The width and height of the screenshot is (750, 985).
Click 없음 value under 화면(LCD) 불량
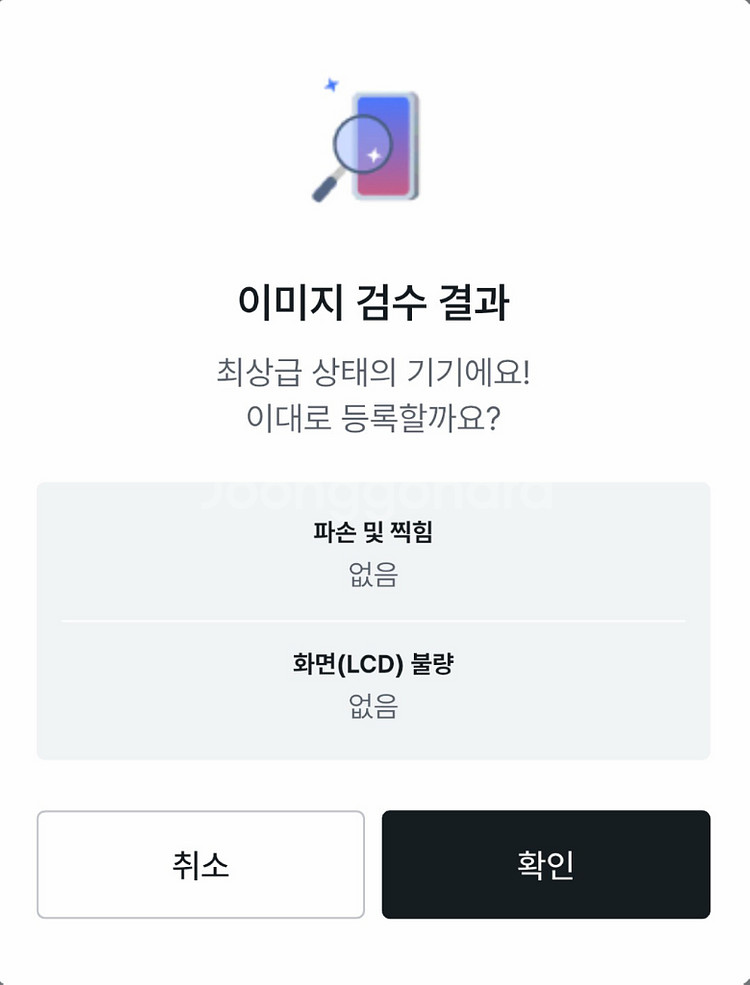(x=373, y=707)
